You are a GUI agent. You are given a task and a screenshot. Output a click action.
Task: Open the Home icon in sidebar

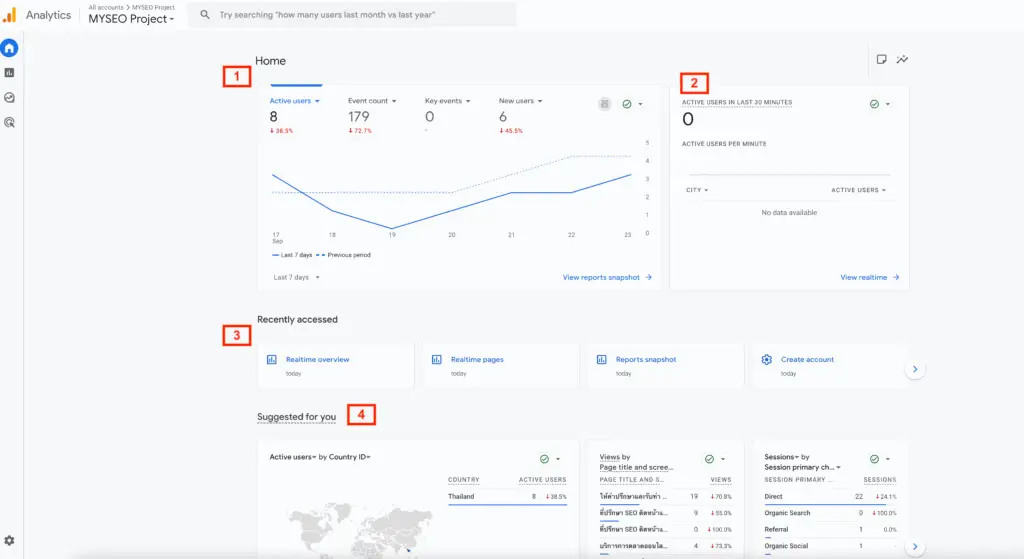click(9, 48)
